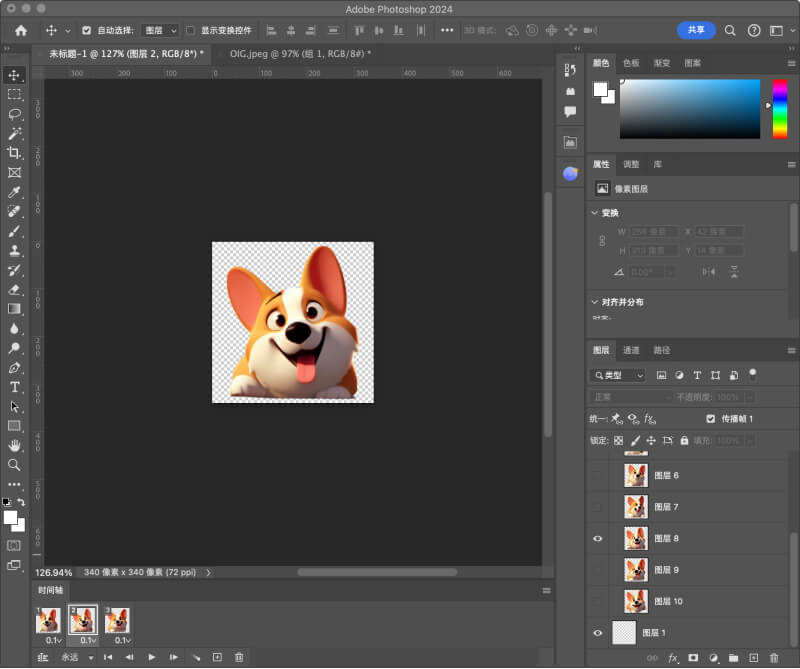Select the Crop tool
The height and width of the screenshot is (669, 800).
click(x=14, y=152)
